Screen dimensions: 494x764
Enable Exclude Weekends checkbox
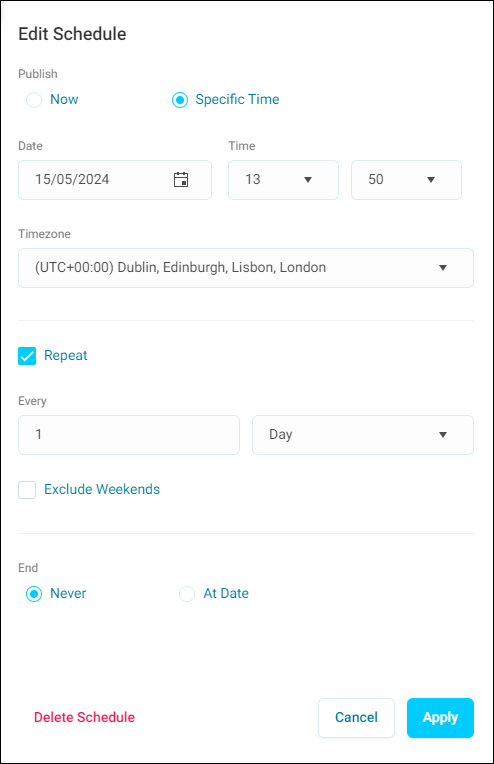coord(27,490)
